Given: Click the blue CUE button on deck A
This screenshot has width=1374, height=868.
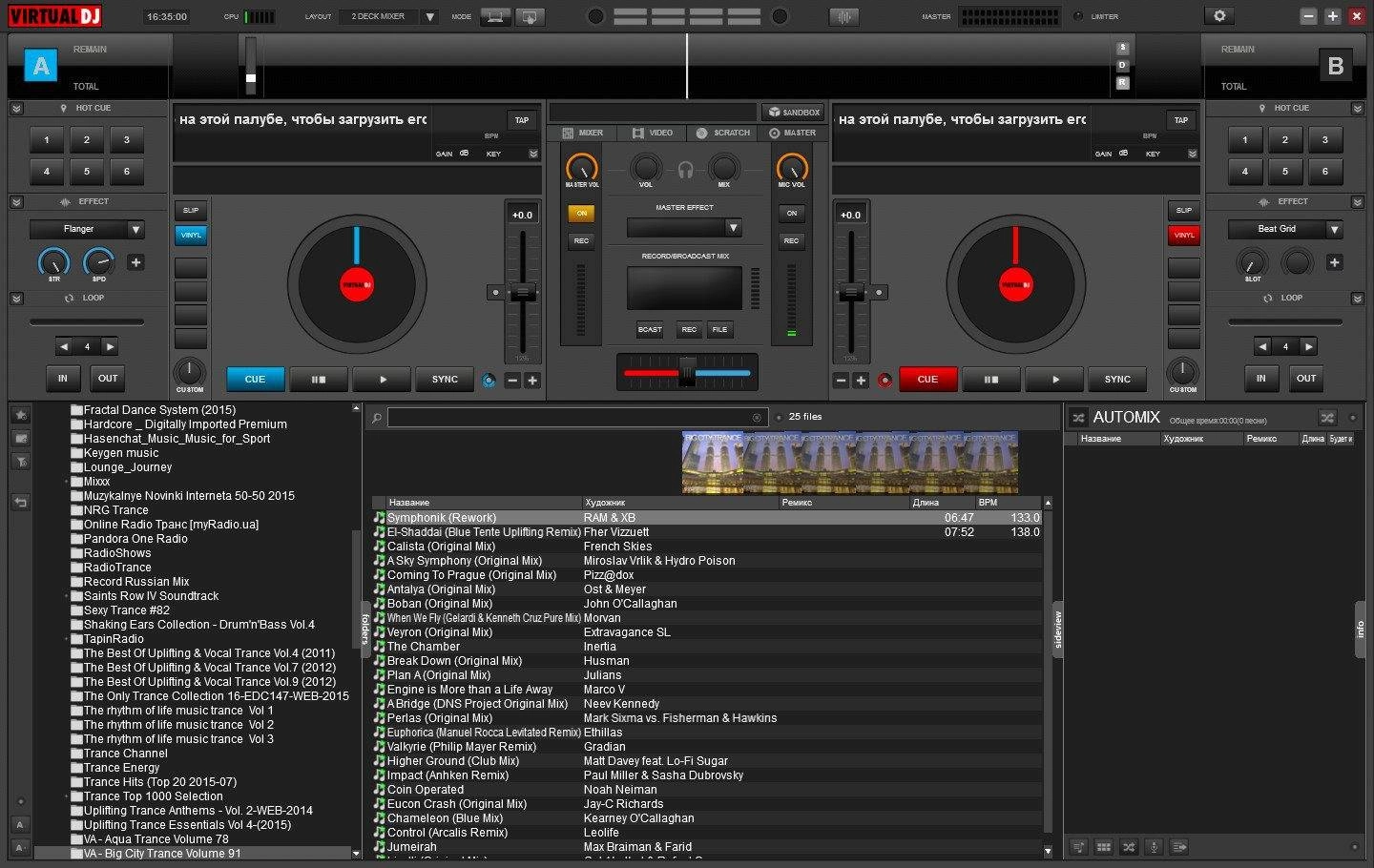Looking at the screenshot, I should pyautogui.click(x=255, y=380).
